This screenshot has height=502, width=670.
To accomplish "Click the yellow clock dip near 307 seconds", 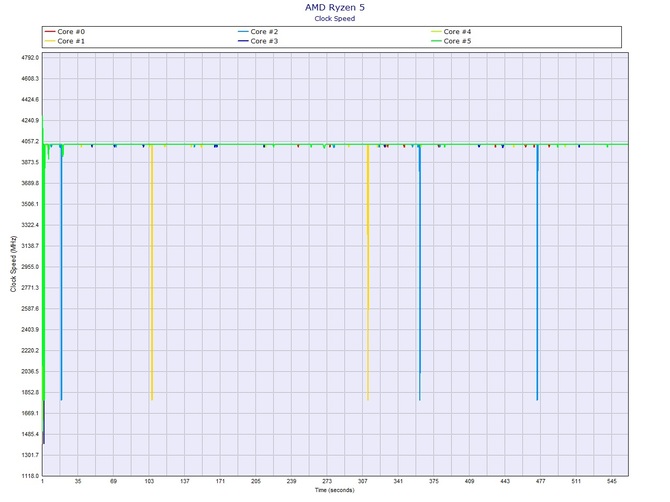I will 368,273.
